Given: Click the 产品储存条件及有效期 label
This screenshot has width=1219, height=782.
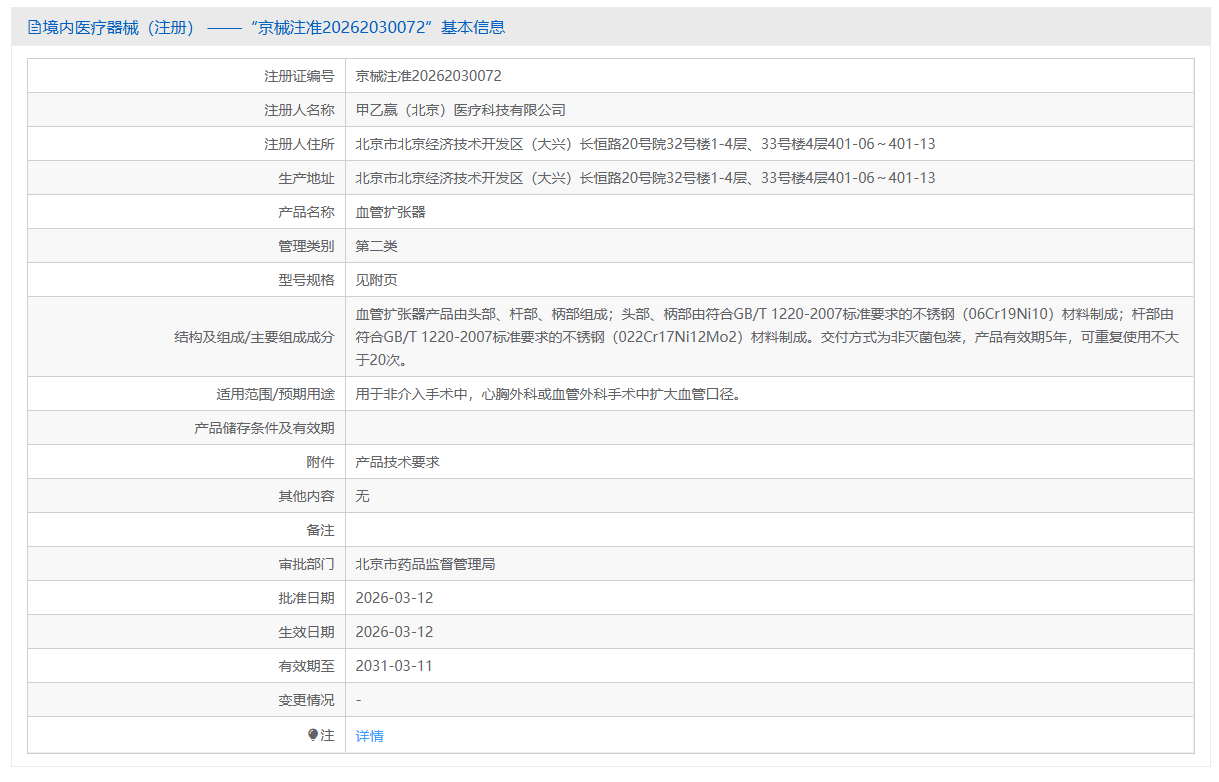Looking at the screenshot, I should click(x=264, y=428).
